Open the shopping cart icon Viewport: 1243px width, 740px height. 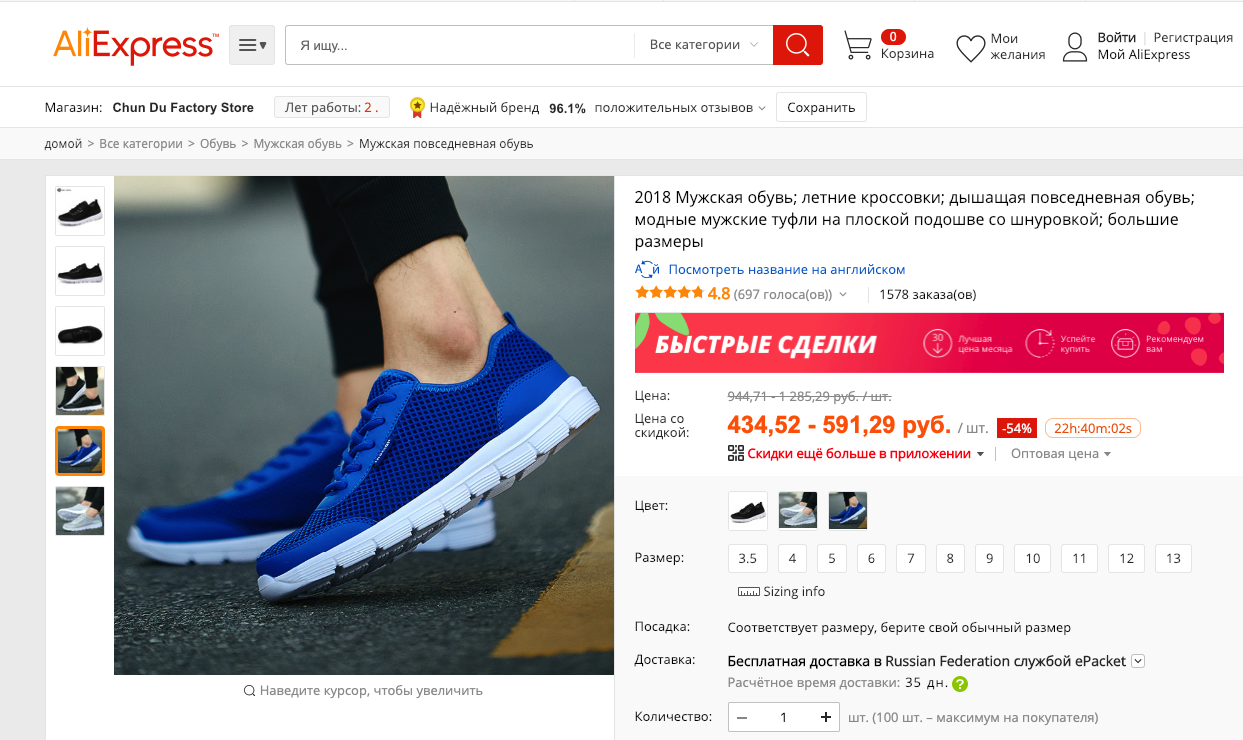coord(858,46)
